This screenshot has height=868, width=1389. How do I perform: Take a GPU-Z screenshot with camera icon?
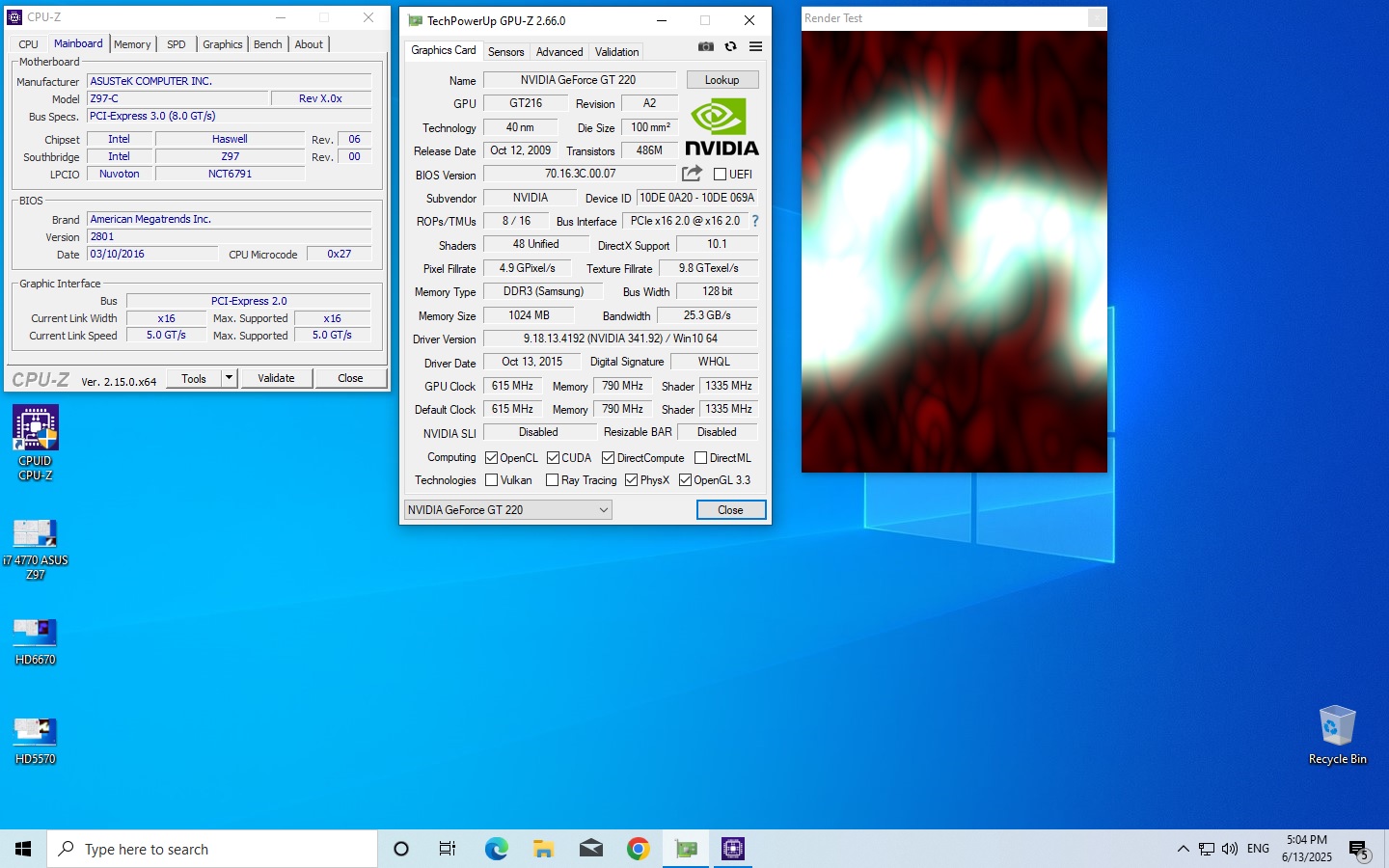pos(706,46)
